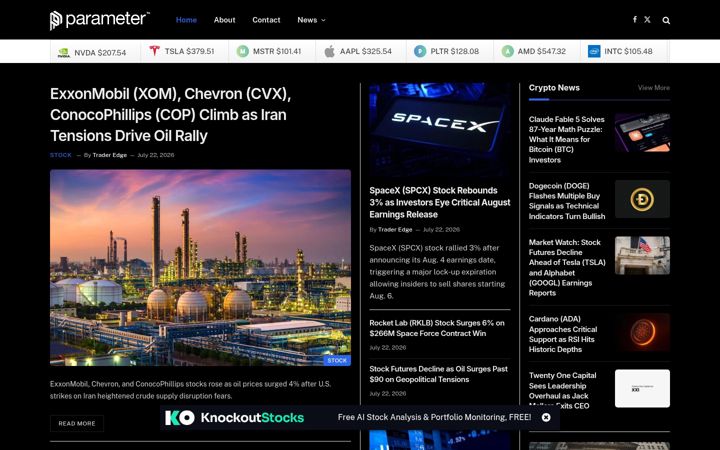Select the NVDA ticker logo

63,52
